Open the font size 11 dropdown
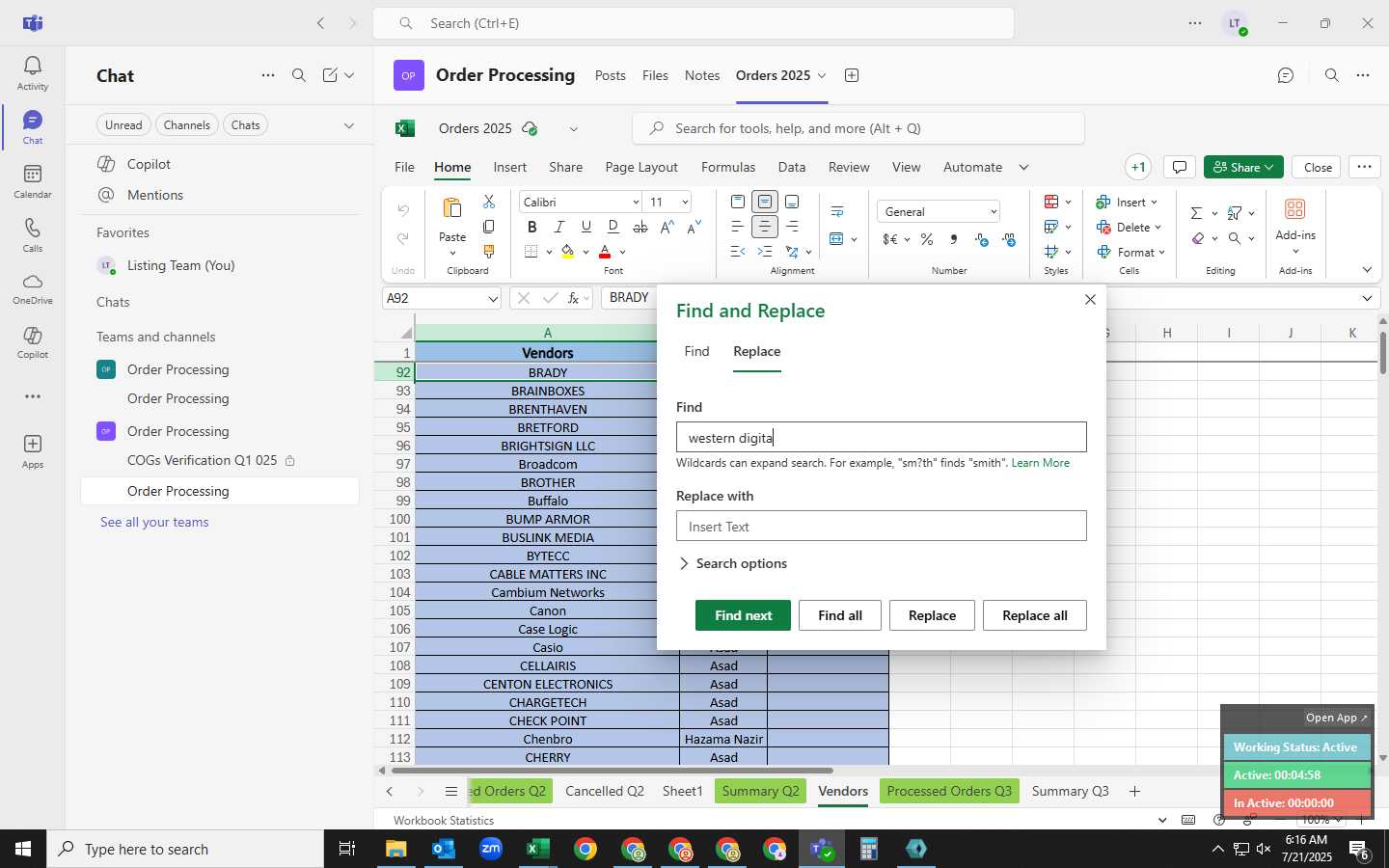The height and width of the screenshot is (868, 1389). 685,203
